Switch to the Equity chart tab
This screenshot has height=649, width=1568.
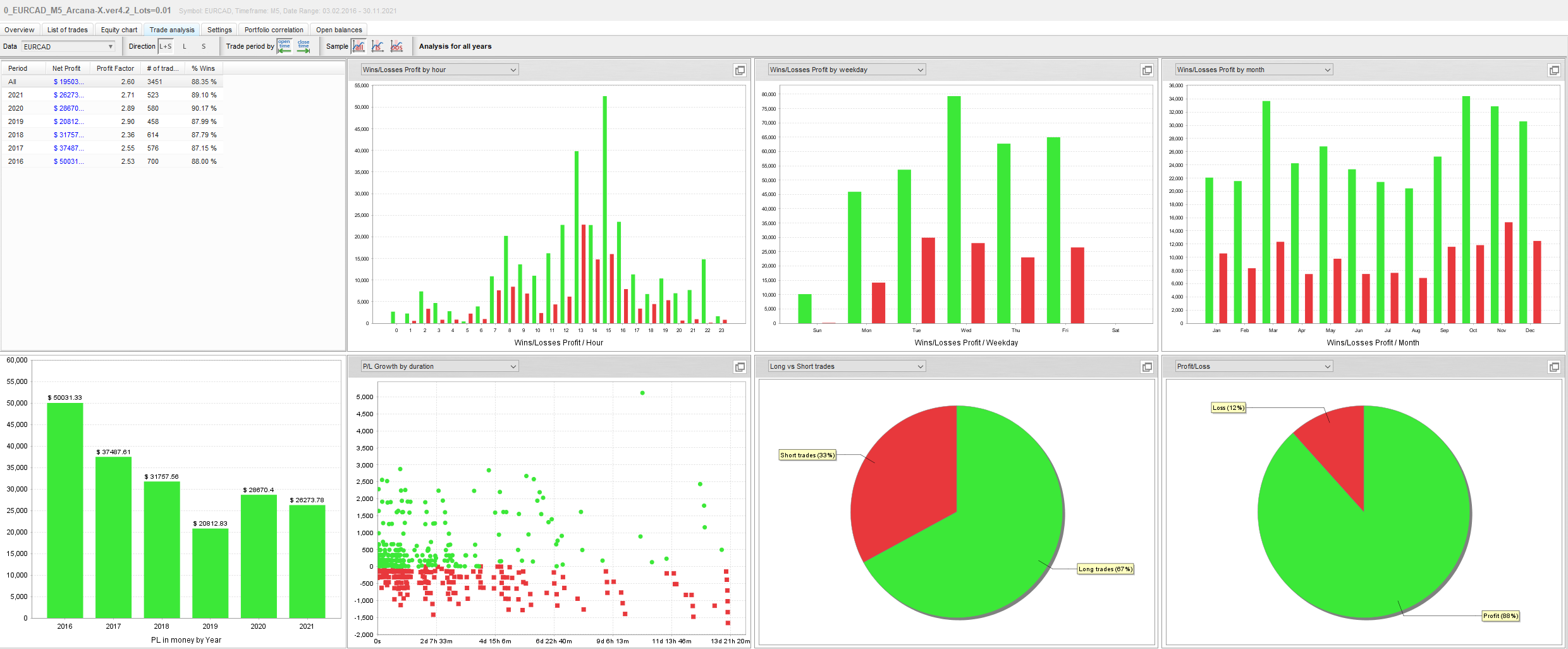[119, 30]
